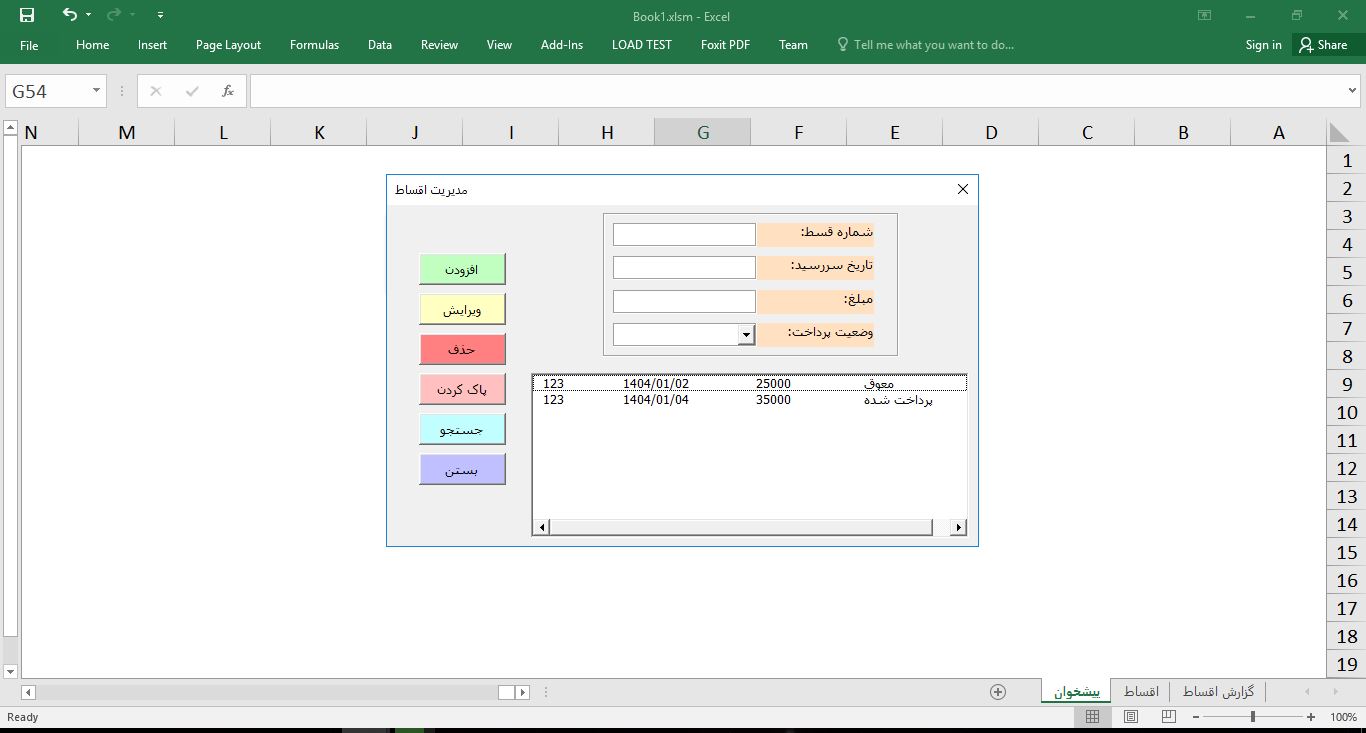Click listbox scroll right arrow
Screen dimensions: 1366x733
tap(958, 527)
